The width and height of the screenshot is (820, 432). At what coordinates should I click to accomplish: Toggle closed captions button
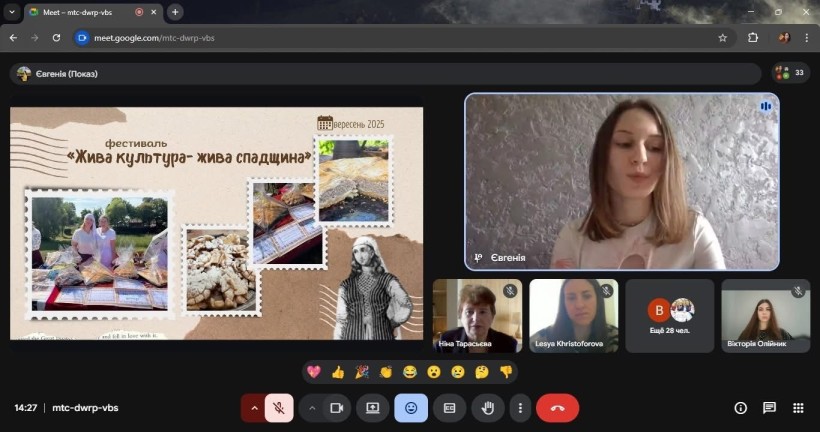450,408
